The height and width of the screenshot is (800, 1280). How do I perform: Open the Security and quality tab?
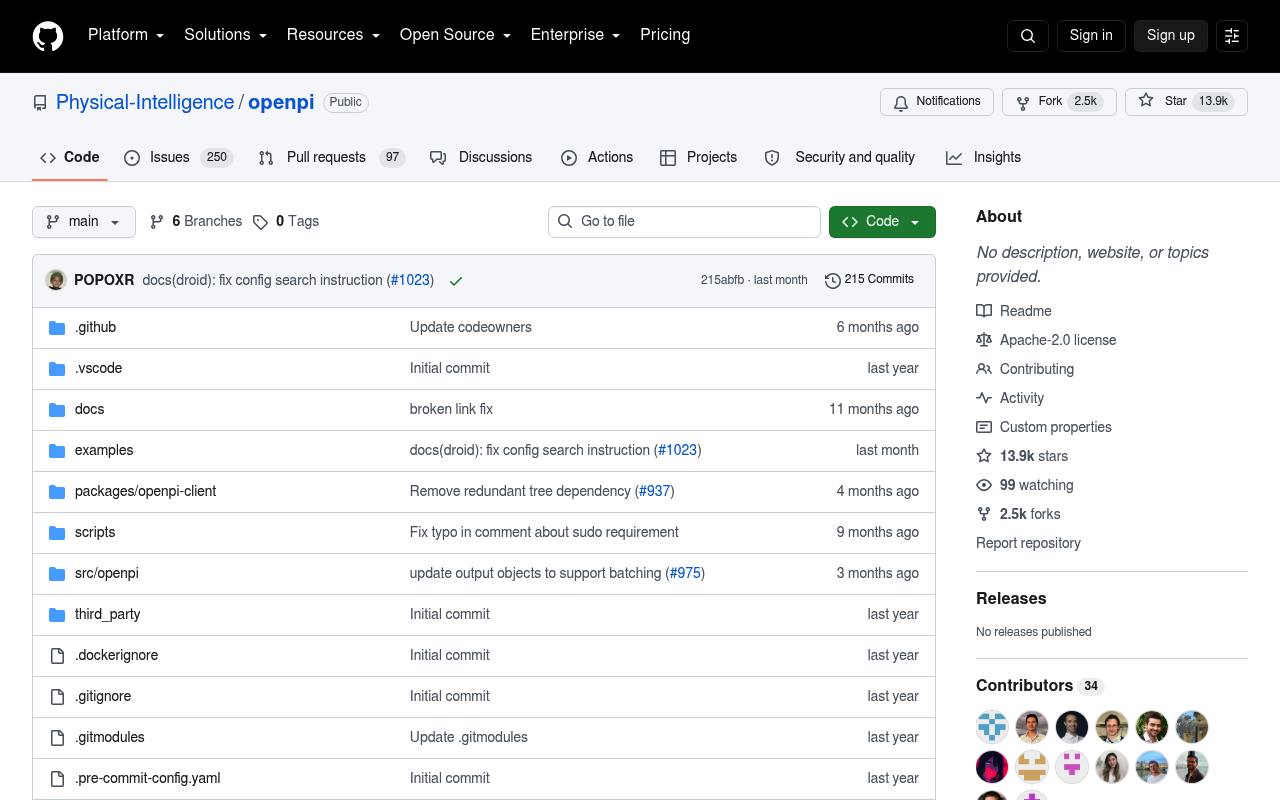click(x=840, y=157)
